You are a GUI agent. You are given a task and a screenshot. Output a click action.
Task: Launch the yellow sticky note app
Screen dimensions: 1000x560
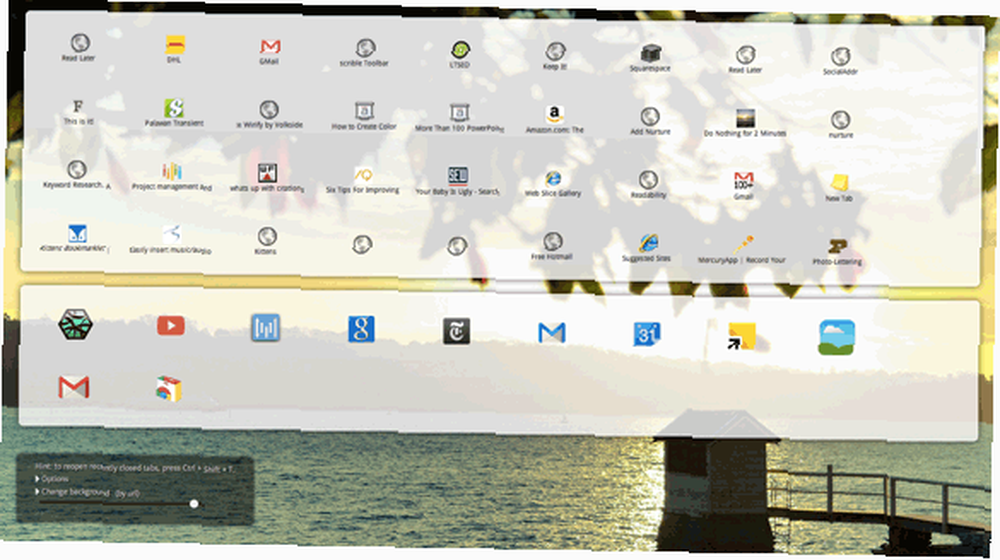click(x=742, y=336)
